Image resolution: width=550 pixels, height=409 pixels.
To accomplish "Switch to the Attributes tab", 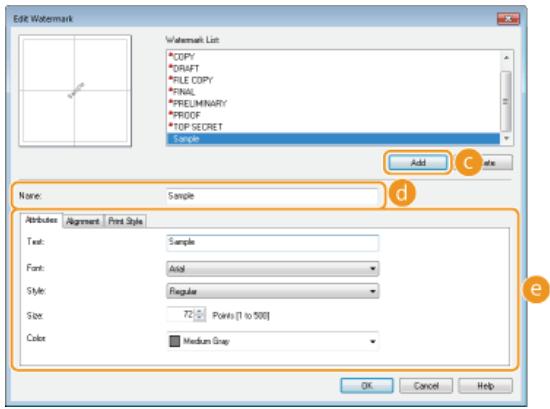I will [41, 220].
